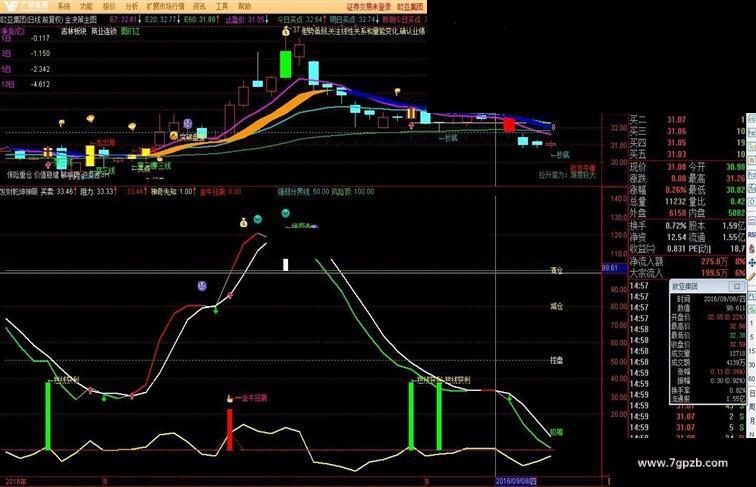Open the 扩展市场行情 menu
The width and height of the screenshot is (756, 487).
tap(165, 6)
